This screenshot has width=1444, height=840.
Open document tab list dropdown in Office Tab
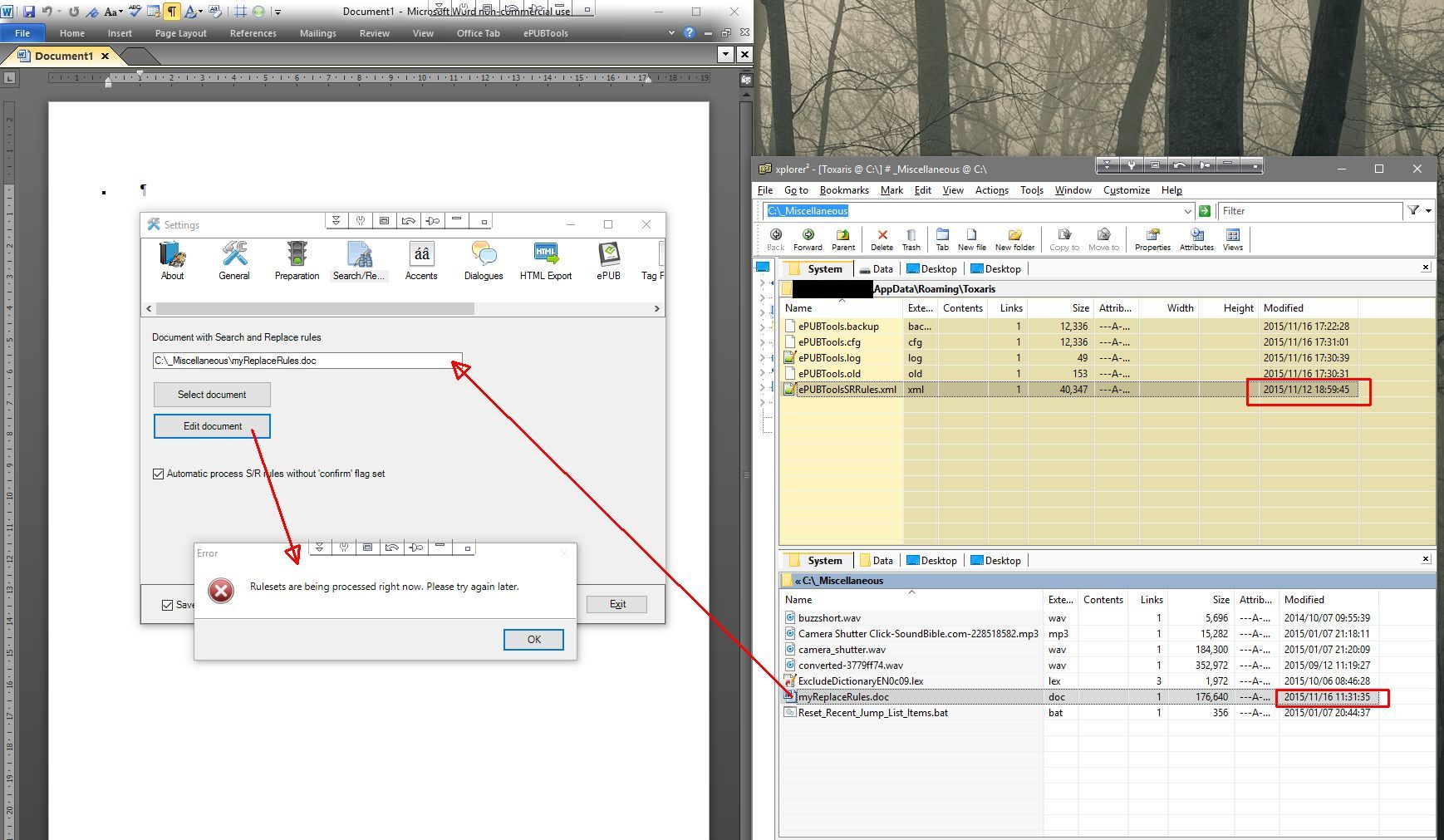tap(725, 55)
